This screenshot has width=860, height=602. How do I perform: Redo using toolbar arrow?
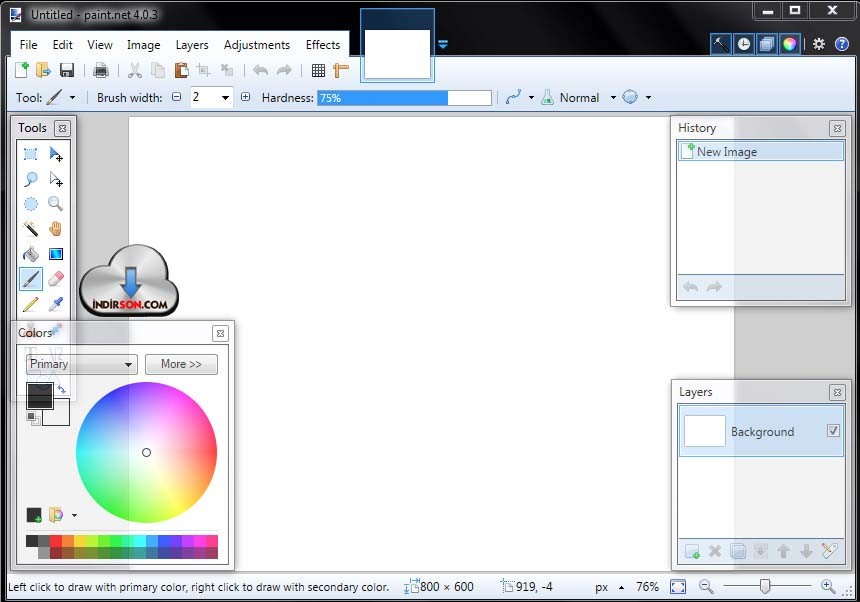tap(284, 70)
